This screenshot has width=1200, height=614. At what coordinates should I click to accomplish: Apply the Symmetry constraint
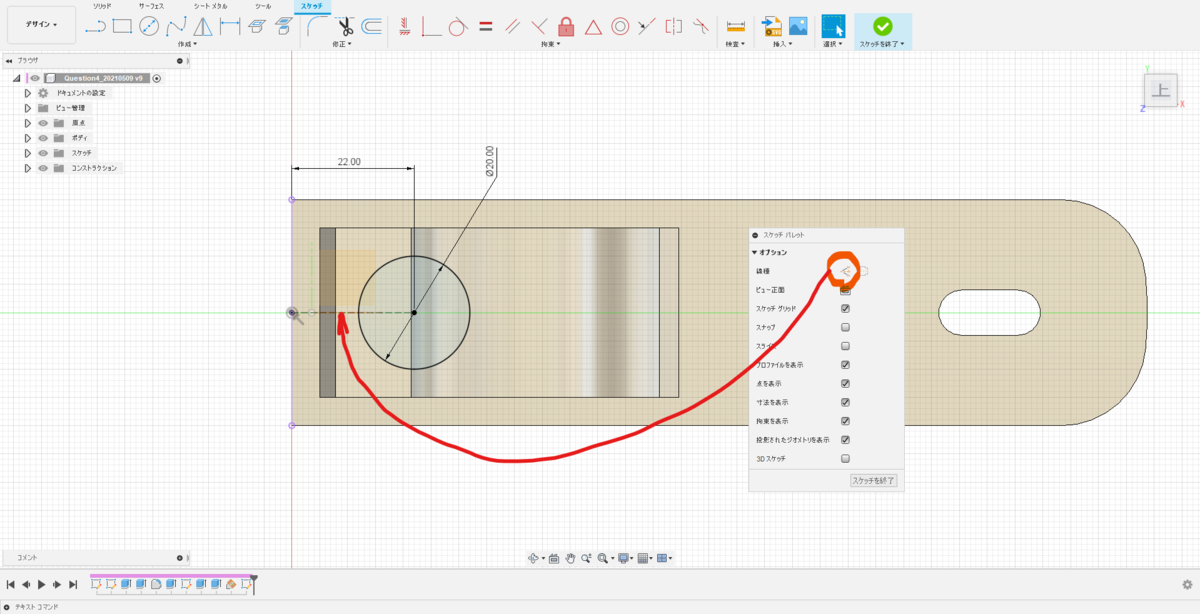tap(674, 26)
